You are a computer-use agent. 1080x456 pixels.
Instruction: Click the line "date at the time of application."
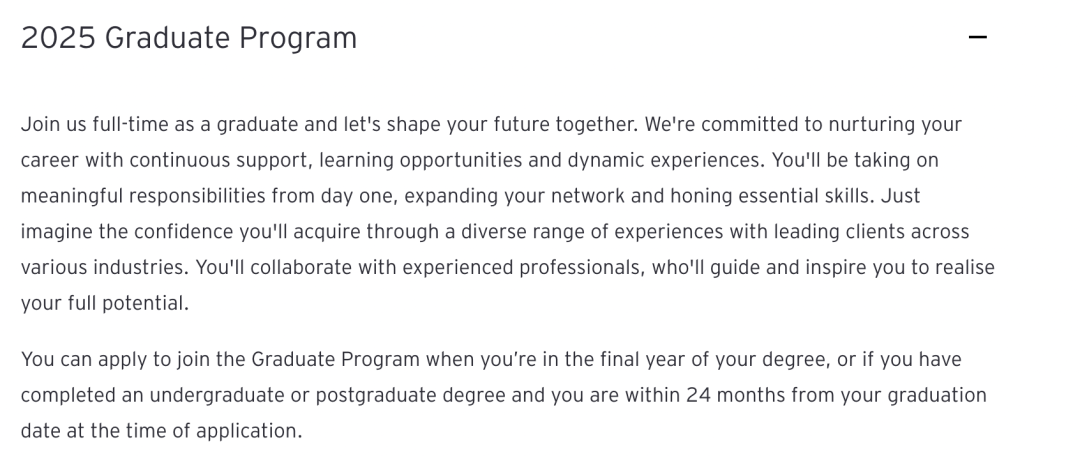tap(161, 431)
